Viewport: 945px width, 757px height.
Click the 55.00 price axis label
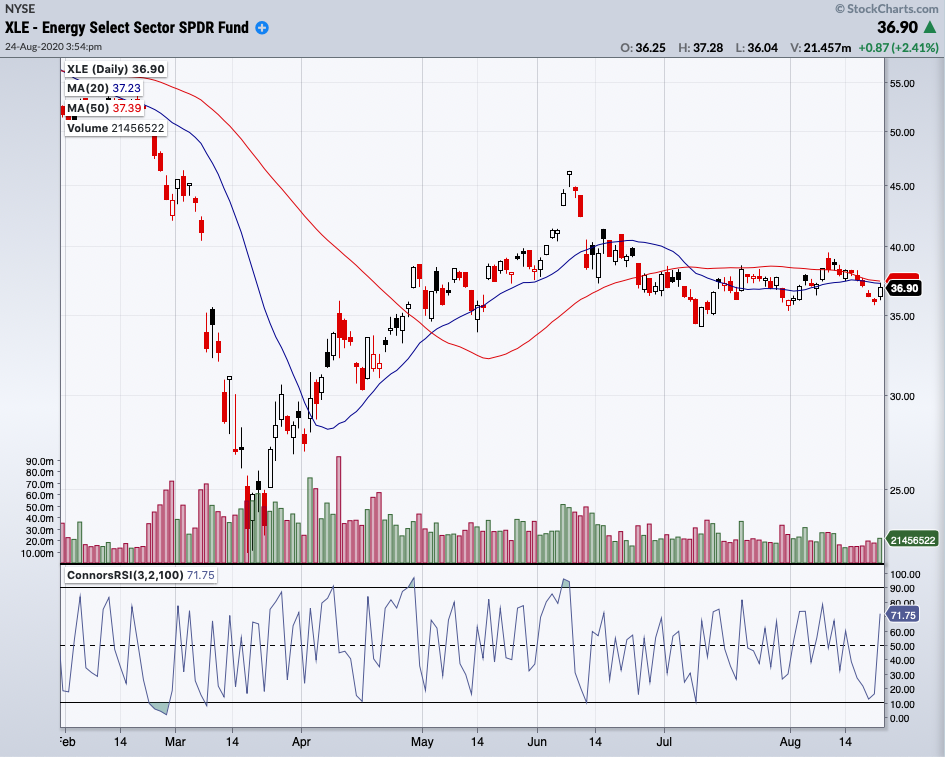(904, 84)
